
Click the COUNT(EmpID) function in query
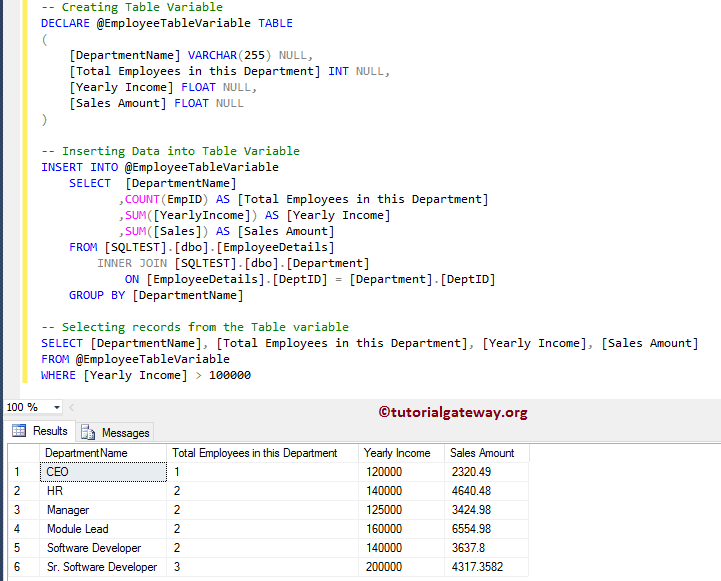click(166, 199)
